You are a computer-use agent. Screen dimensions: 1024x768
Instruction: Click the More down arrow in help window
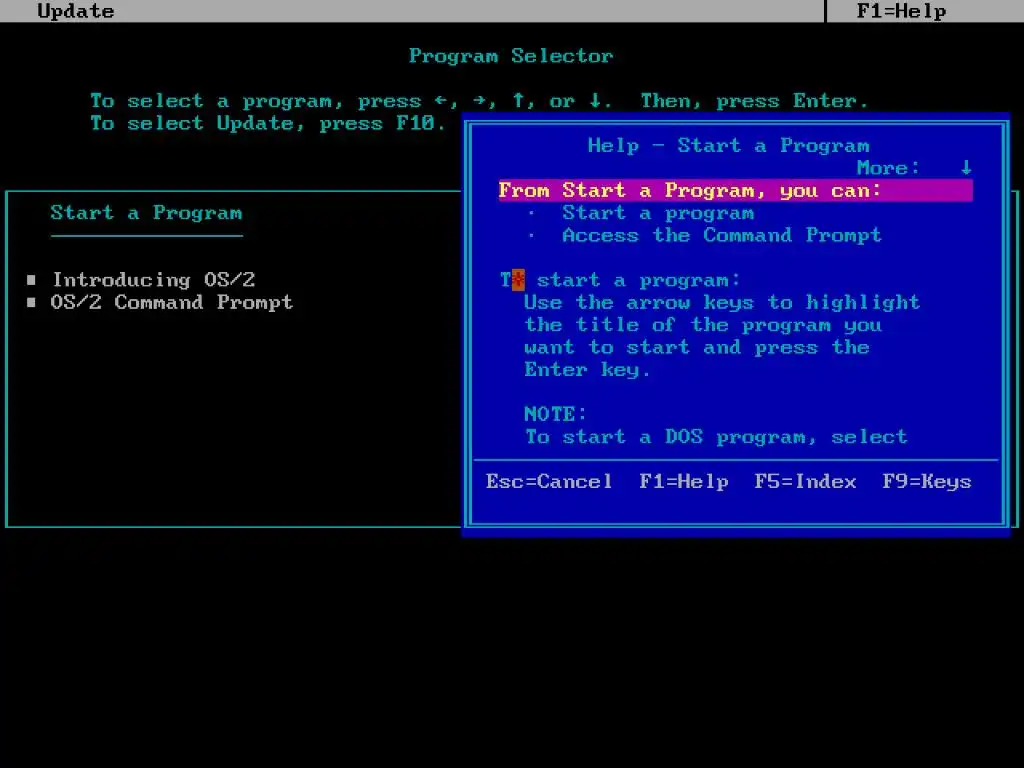[x=966, y=168]
